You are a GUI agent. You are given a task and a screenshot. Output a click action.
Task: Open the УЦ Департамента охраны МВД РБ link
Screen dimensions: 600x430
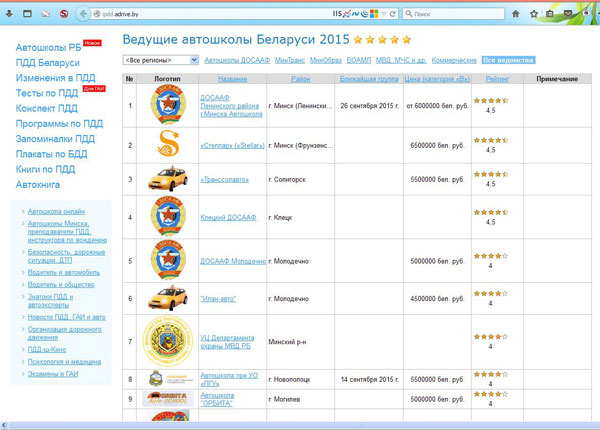point(227,342)
